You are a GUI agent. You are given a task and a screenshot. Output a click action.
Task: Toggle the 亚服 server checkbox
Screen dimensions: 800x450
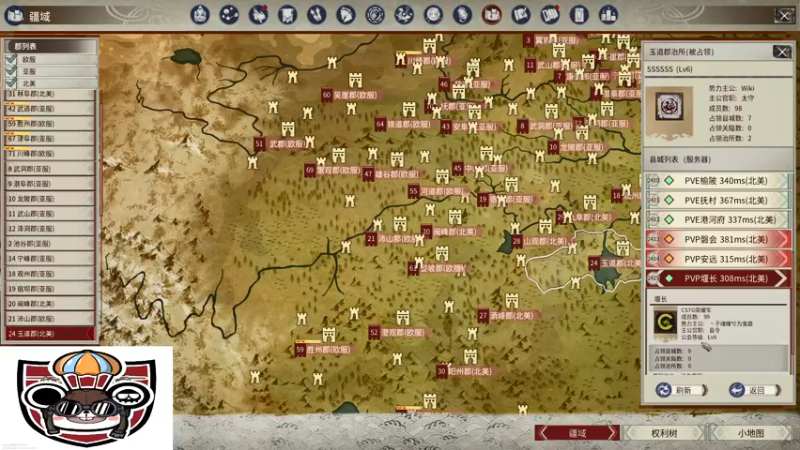tap(11, 71)
